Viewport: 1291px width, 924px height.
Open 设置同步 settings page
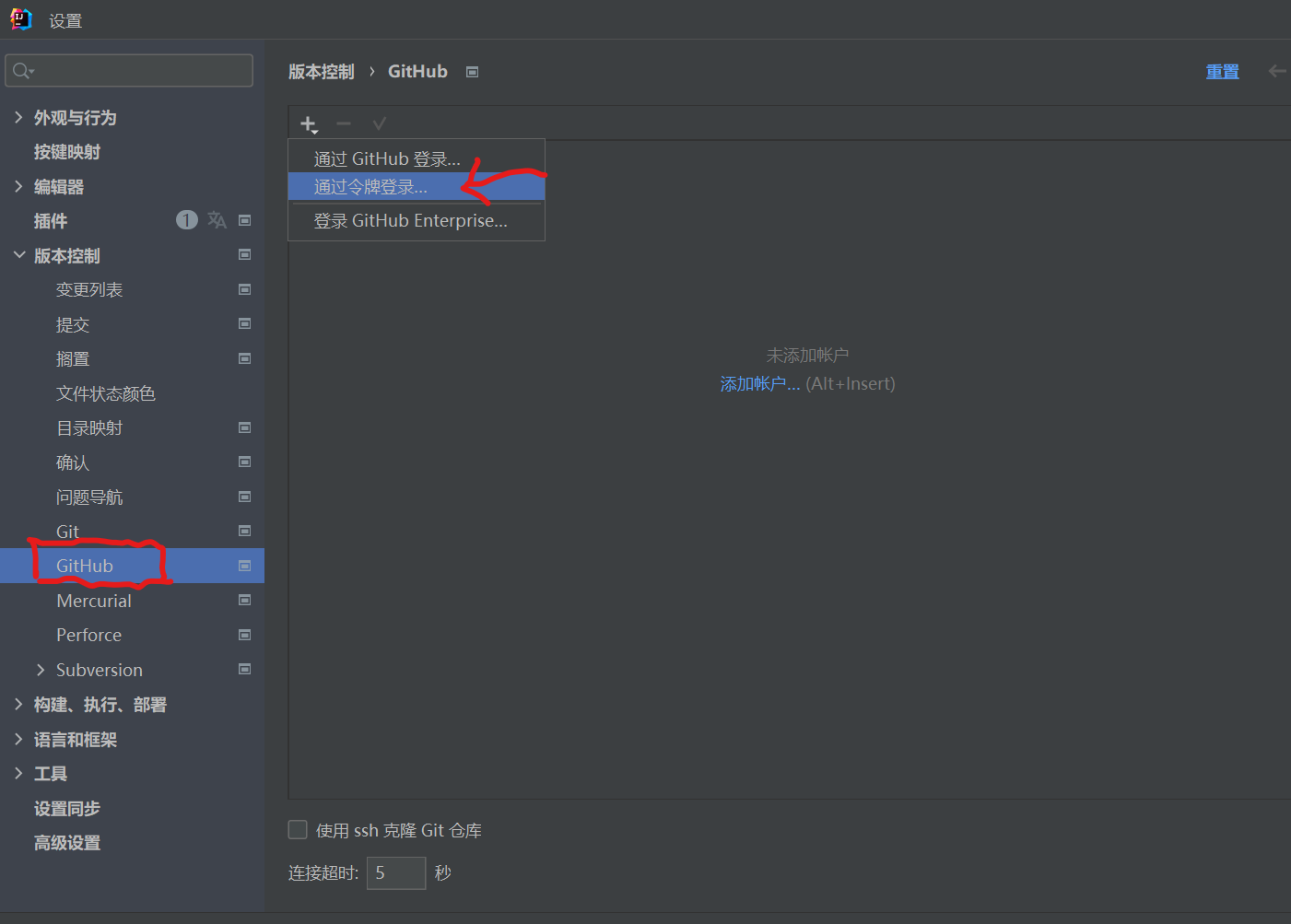[x=67, y=809]
